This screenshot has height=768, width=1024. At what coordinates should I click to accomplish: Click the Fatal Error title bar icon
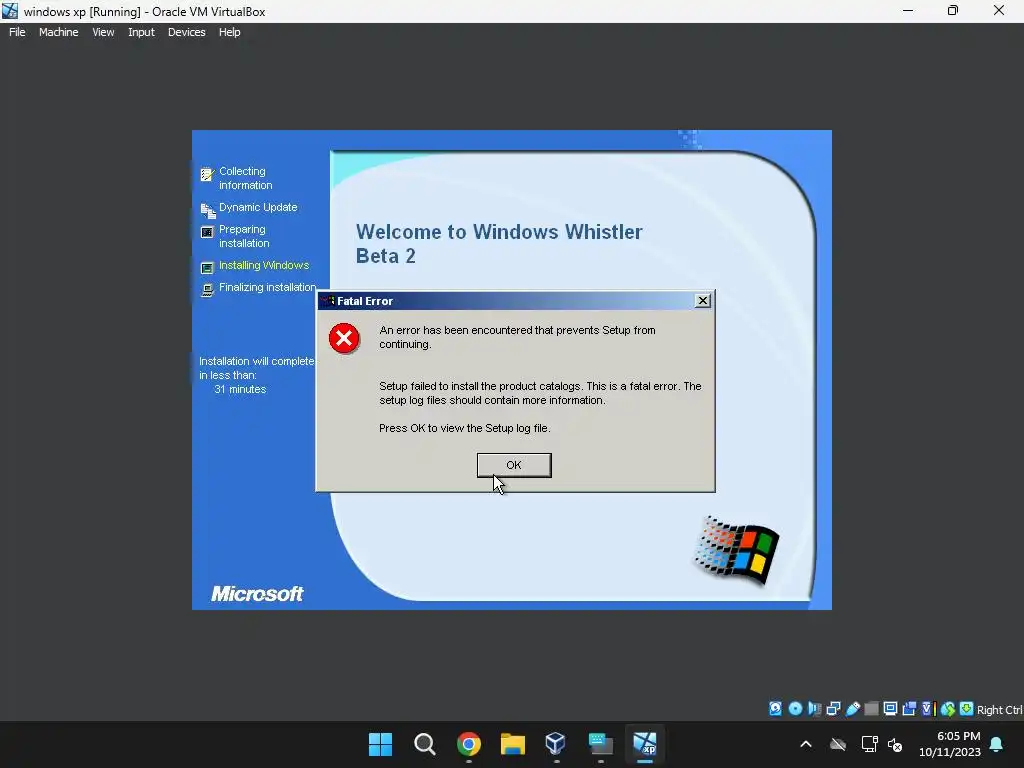(328, 301)
